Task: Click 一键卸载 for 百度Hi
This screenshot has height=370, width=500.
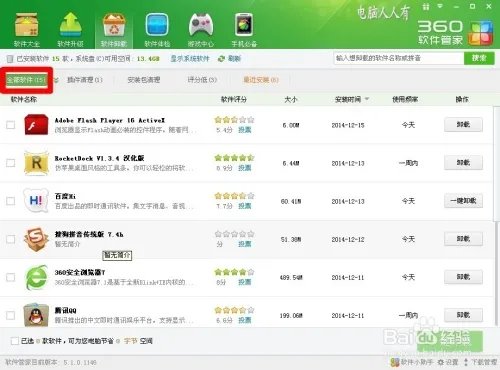Action: tap(463, 201)
